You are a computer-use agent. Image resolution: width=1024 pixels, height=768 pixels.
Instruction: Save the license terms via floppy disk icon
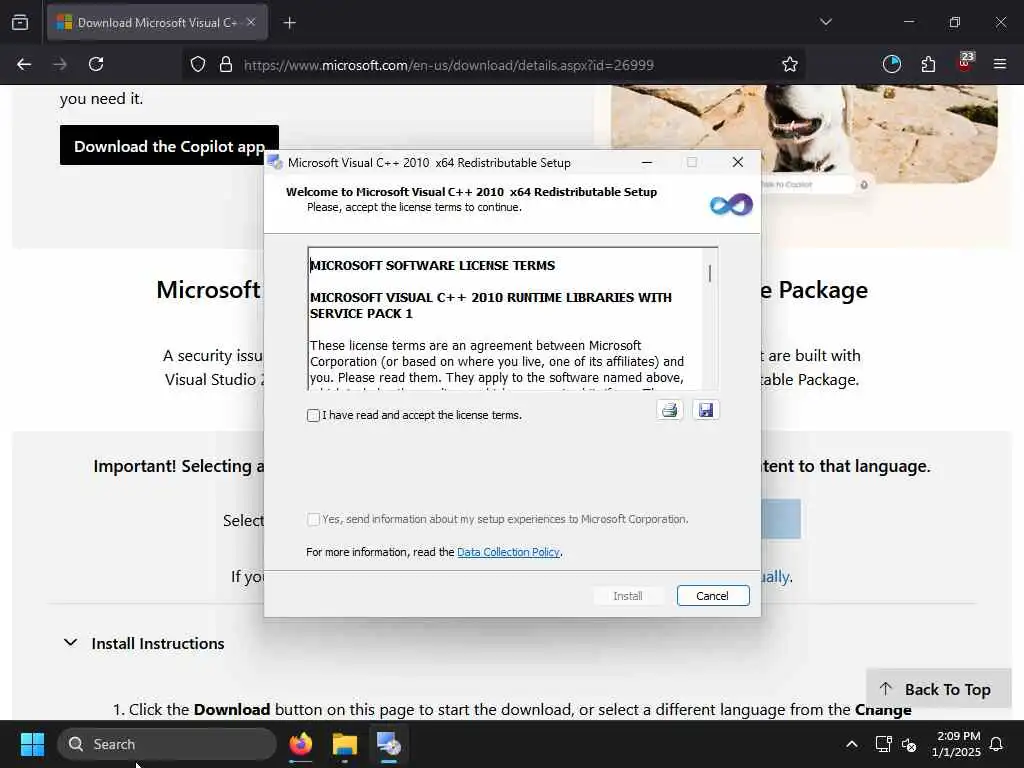point(705,410)
